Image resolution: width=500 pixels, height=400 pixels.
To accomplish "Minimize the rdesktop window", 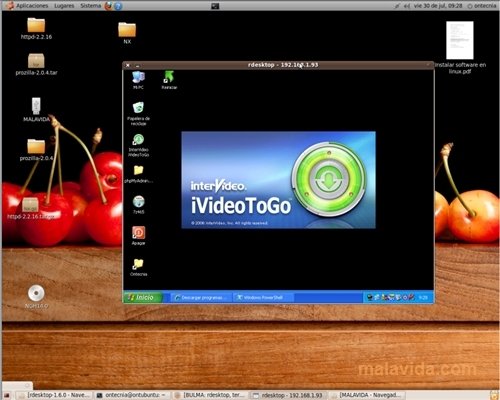I will (x=138, y=65).
